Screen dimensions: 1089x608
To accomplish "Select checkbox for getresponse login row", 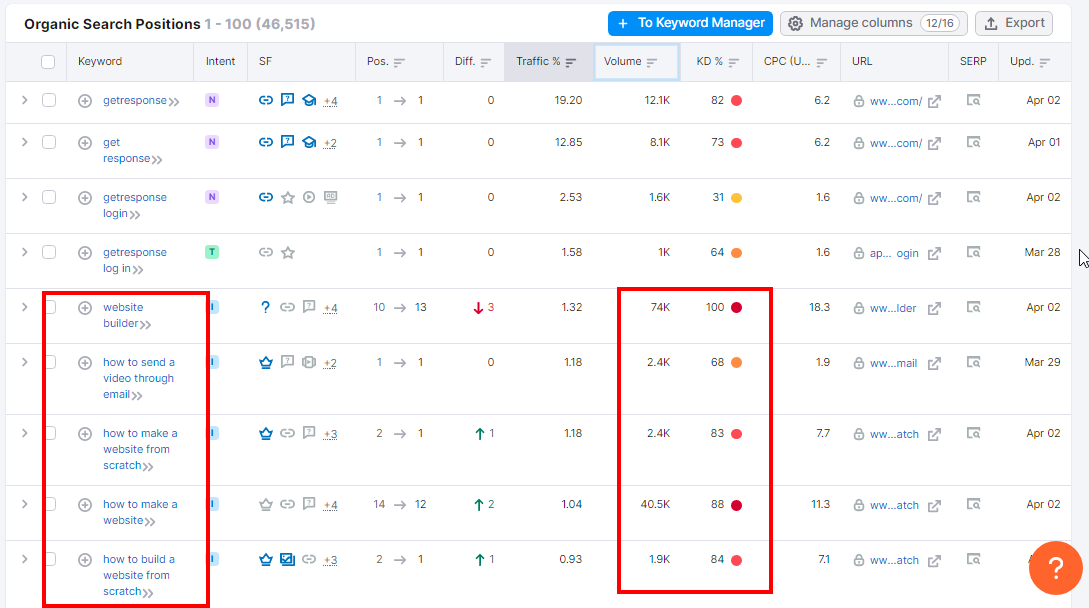I will [48, 197].
